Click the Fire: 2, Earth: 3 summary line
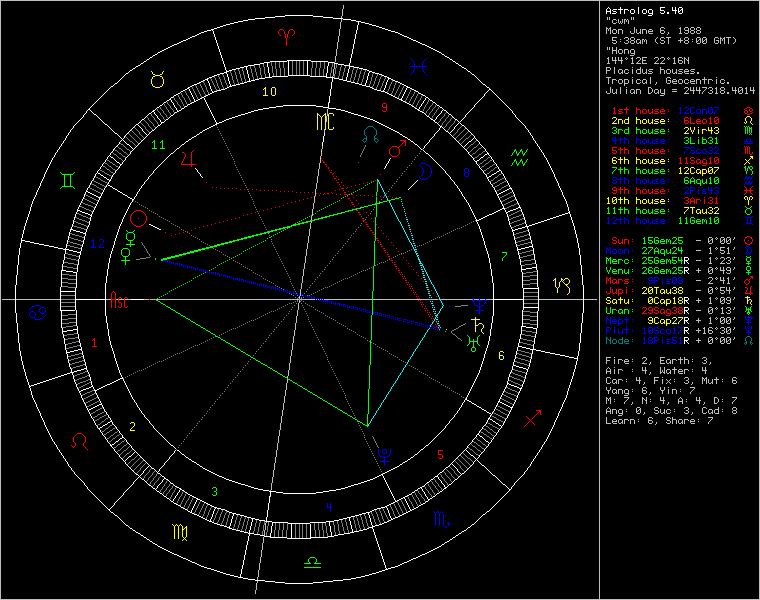Image resolution: width=760 pixels, height=600 pixels. tap(659, 361)
